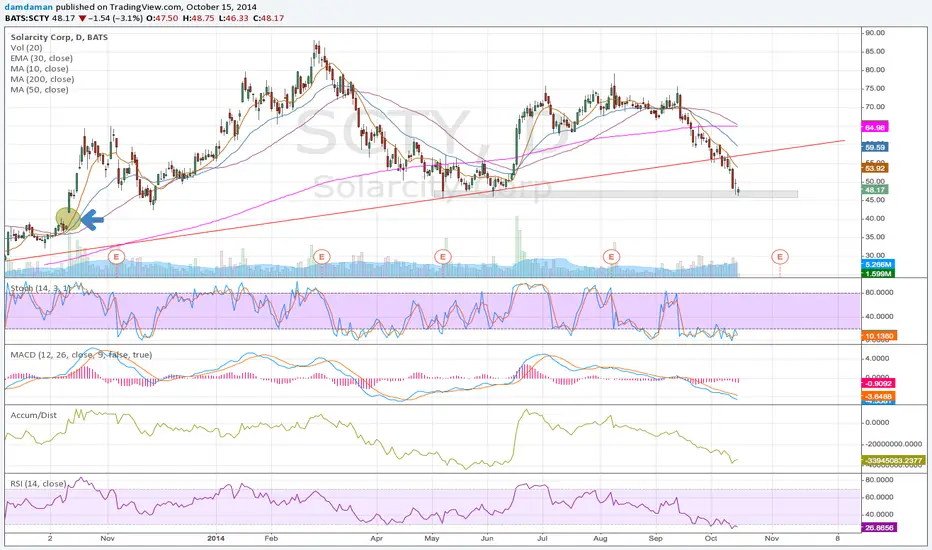Image resolution: width=932 pixels, height=550 pixels.
Task: Select the Stoch (14, 3, 1) pane label
Action: coord(40,288)
